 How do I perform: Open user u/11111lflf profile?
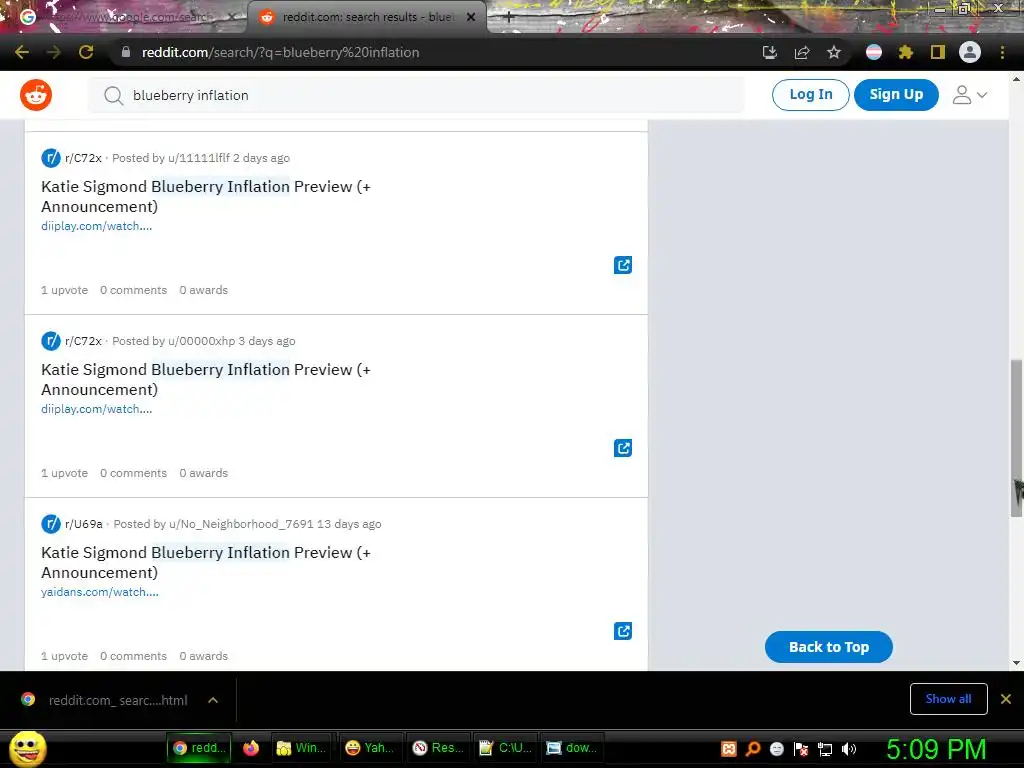[x=199, y=158]
